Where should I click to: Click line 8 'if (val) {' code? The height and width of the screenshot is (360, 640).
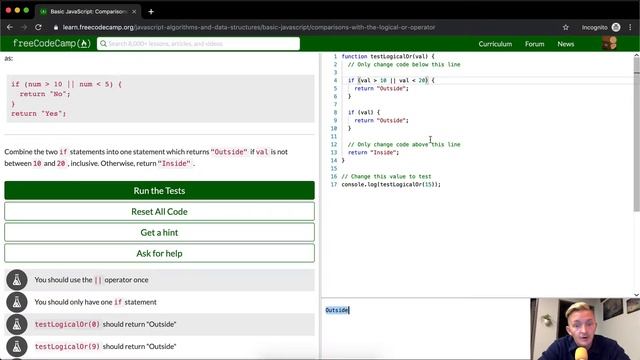point(364,112)
